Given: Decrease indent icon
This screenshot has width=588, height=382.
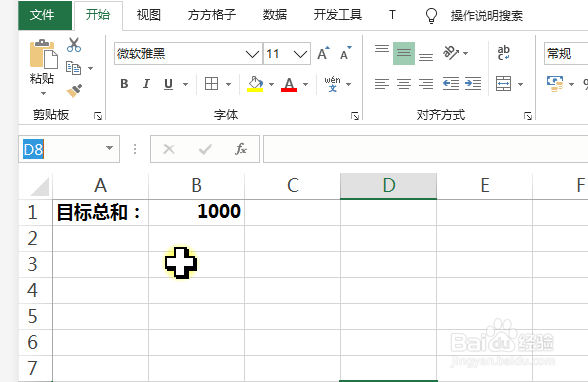Looking at the screenshot, I should [451, 84].
